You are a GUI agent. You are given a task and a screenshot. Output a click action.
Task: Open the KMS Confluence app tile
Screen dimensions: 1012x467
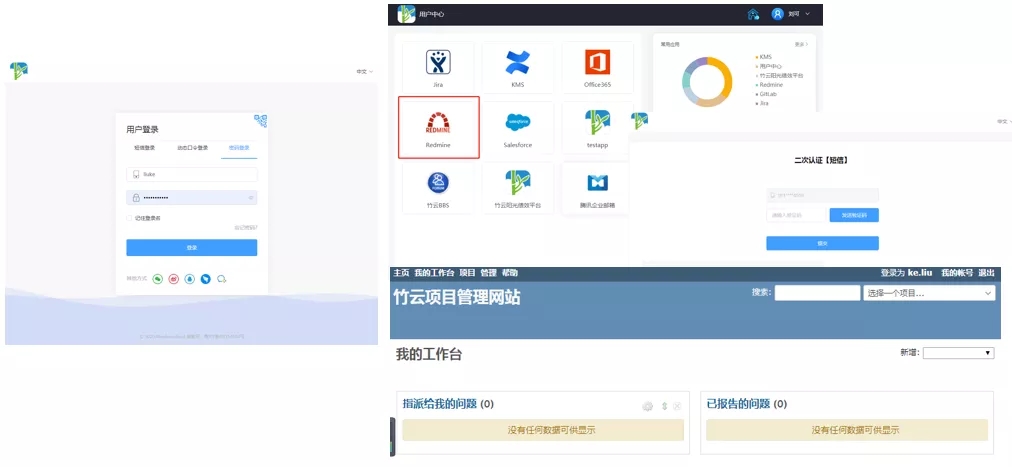(517, 67)
